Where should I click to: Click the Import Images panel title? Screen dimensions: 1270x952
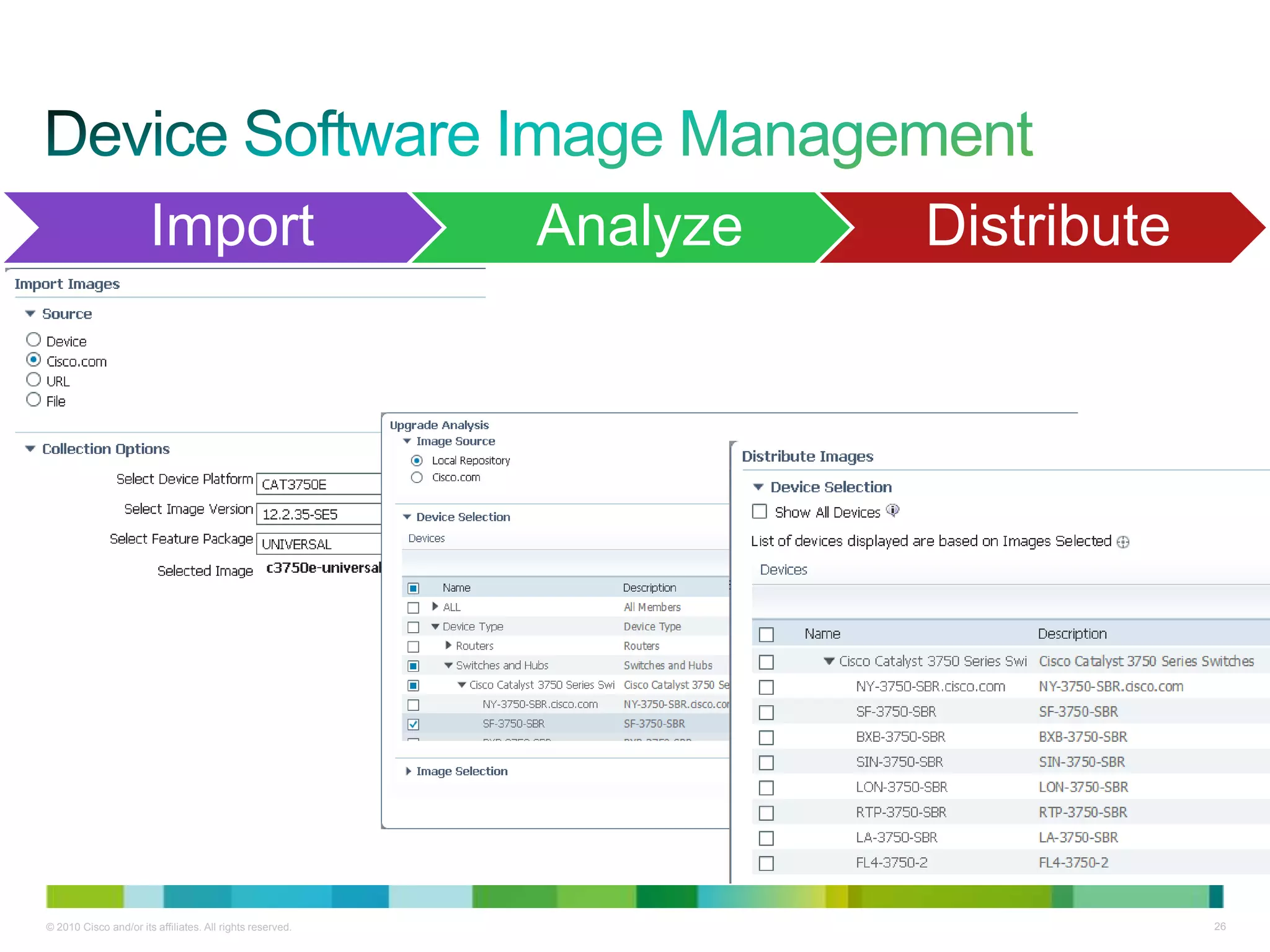click(67, 284)
